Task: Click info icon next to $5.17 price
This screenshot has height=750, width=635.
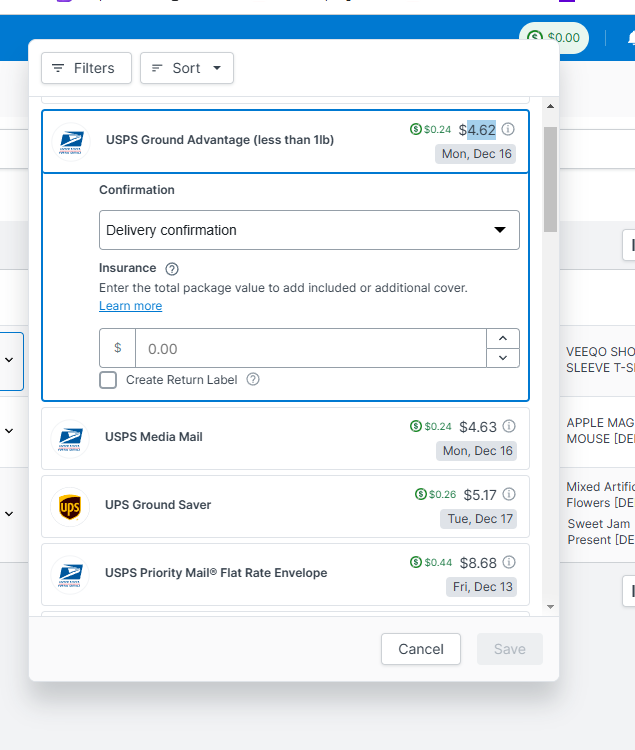Action: pos(509,494)
